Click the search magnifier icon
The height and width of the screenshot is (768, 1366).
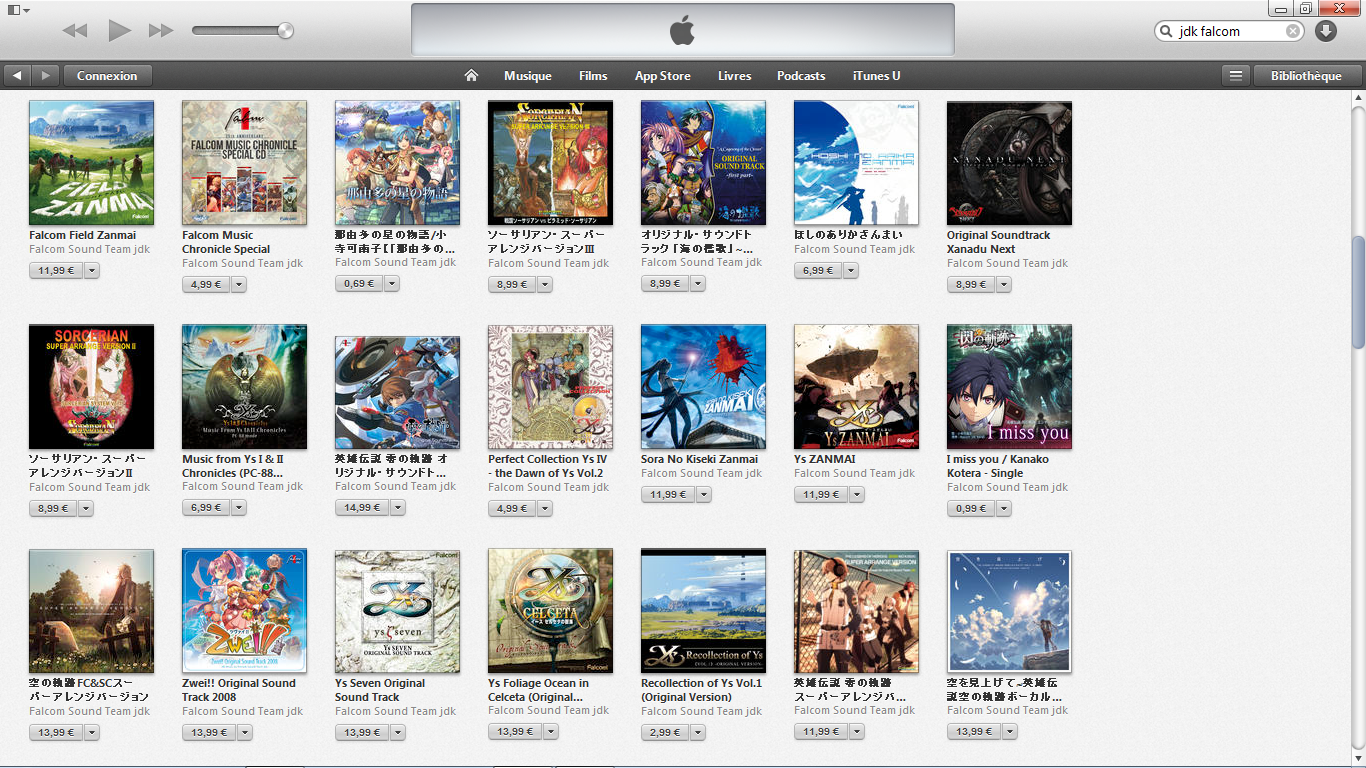(1167, 31)
